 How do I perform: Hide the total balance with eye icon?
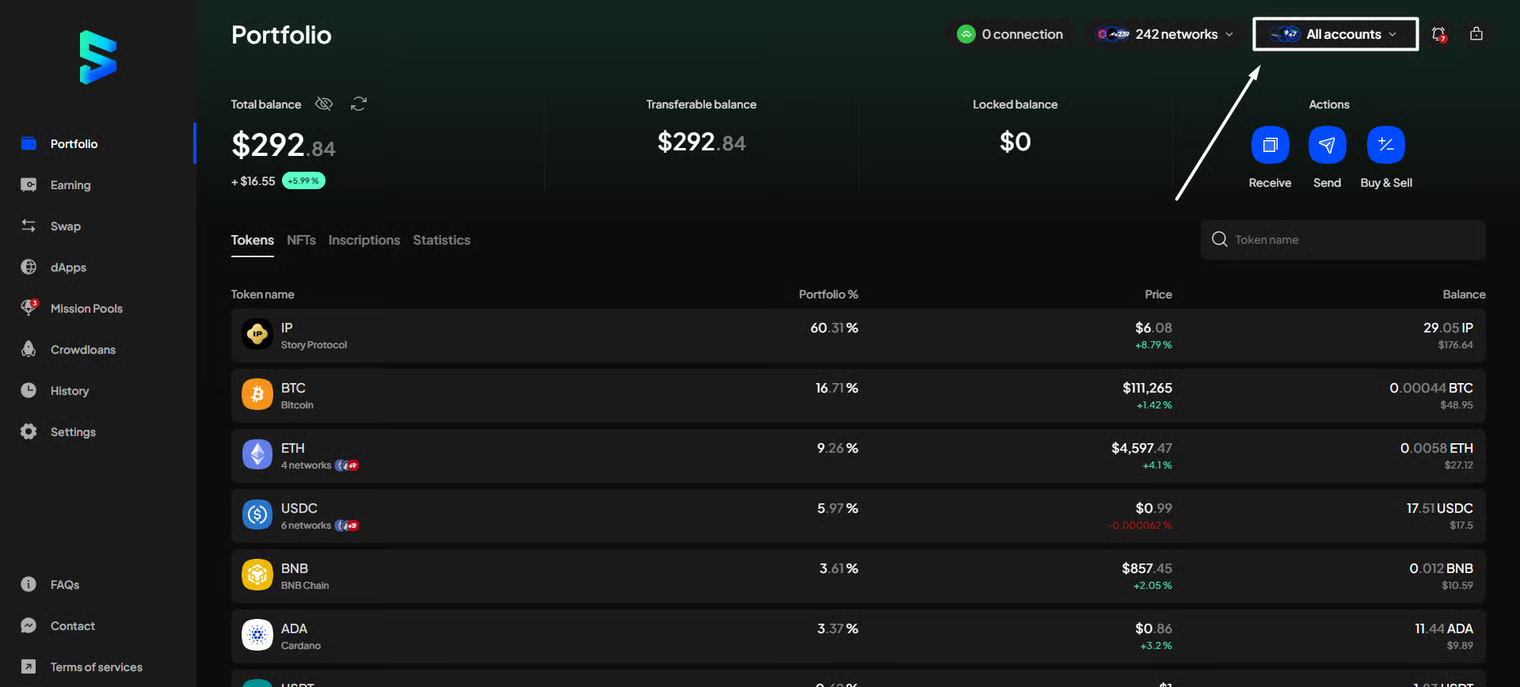point(323,104)
